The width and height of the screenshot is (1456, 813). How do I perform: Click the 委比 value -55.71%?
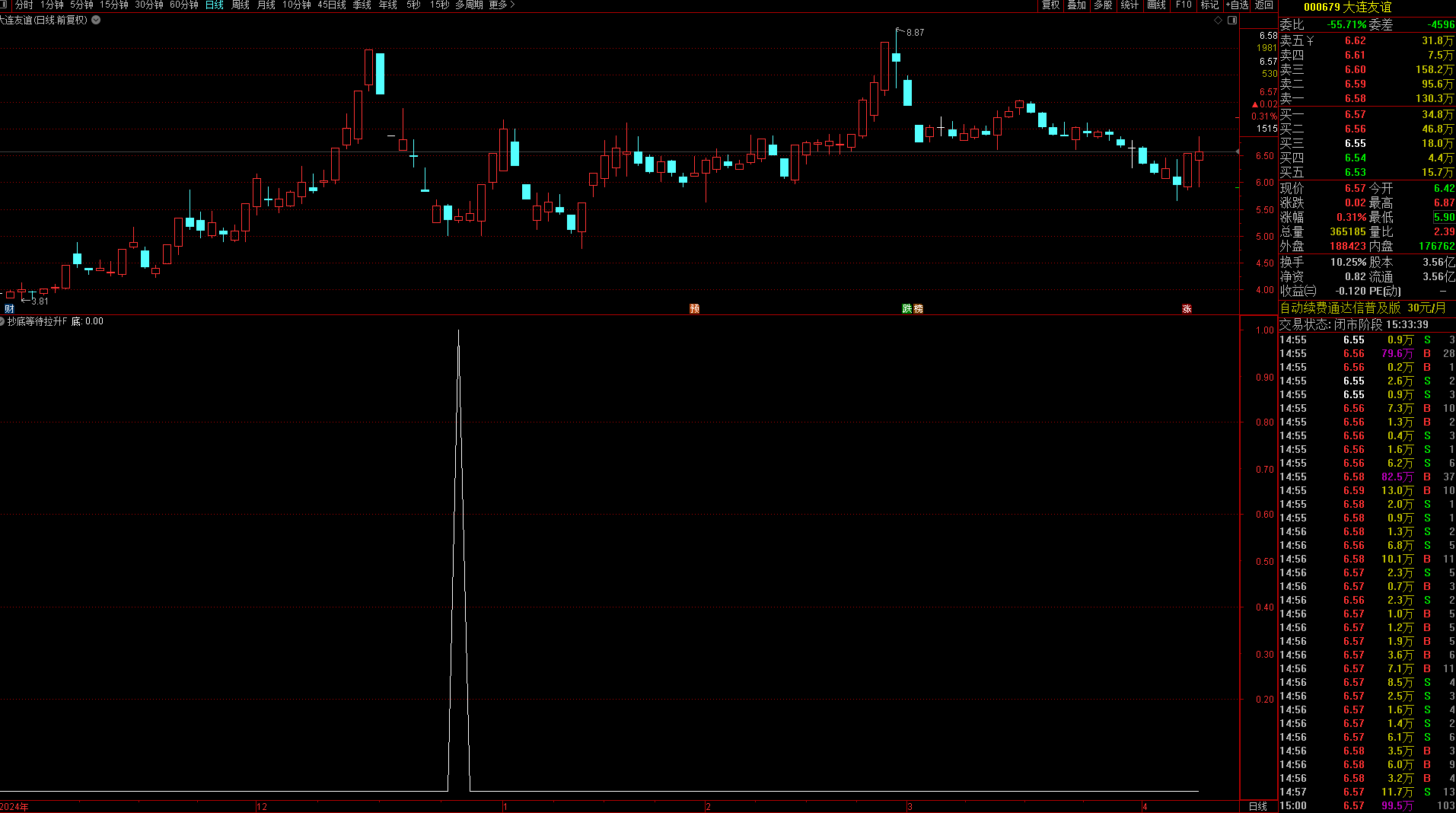(1347, 24)
